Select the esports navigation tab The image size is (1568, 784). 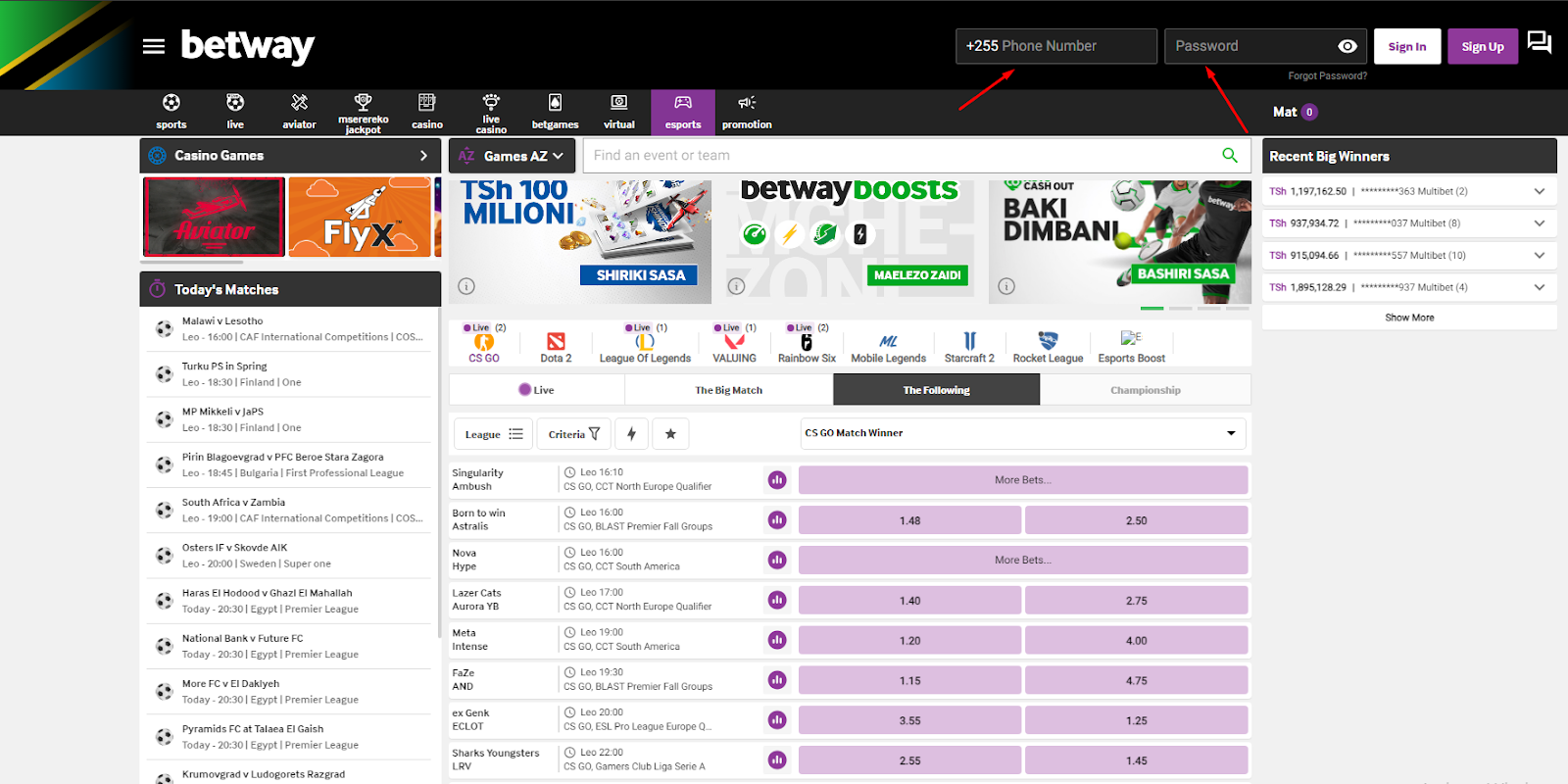[x=683, y=113]
